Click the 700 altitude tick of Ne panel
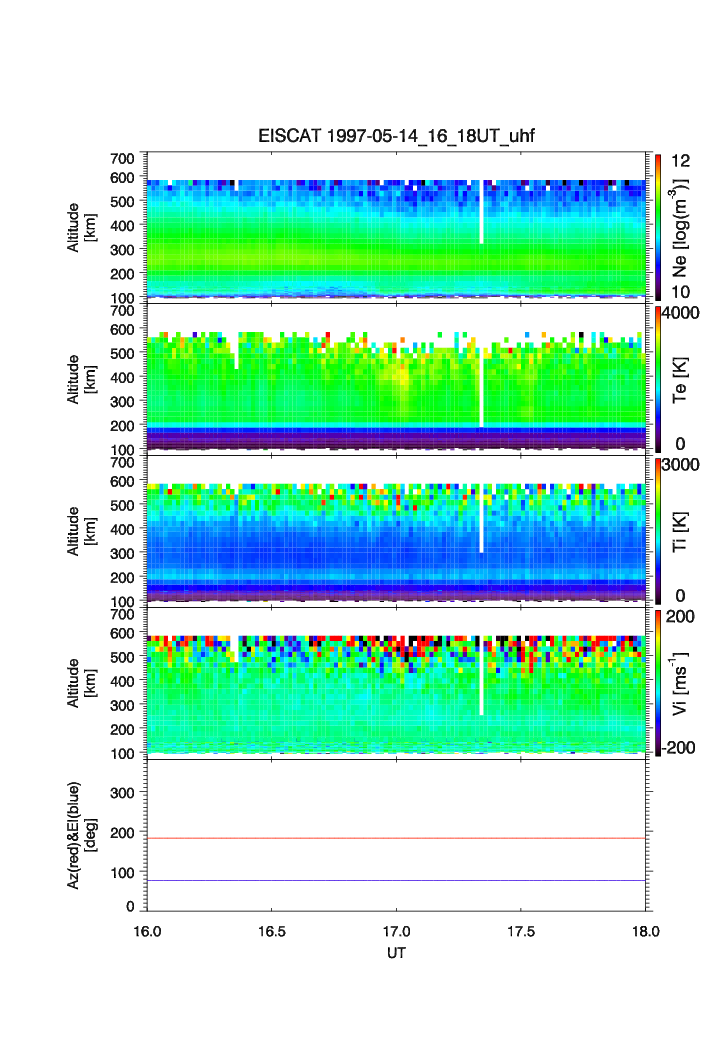The image size is (708, 1063). pyautogui.click(x=122, y=158)
